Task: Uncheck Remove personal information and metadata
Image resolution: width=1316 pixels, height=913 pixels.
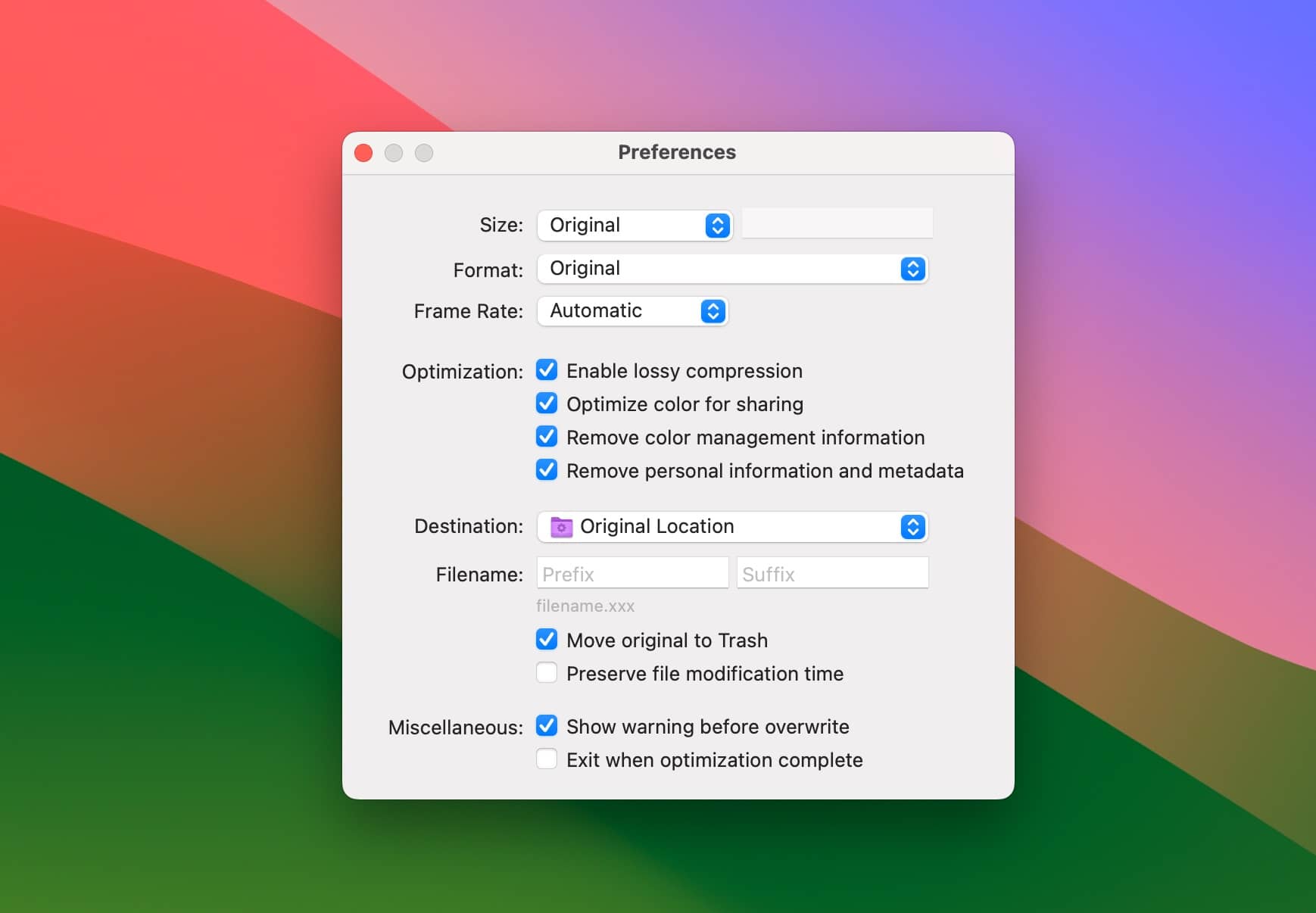Action: click(547, 470)
